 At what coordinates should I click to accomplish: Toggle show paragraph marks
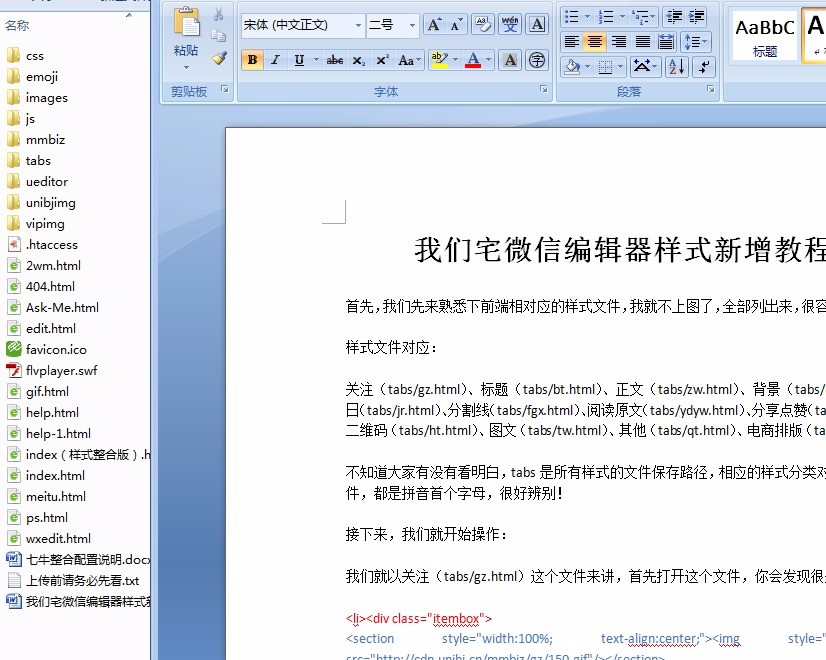(703, 67)
